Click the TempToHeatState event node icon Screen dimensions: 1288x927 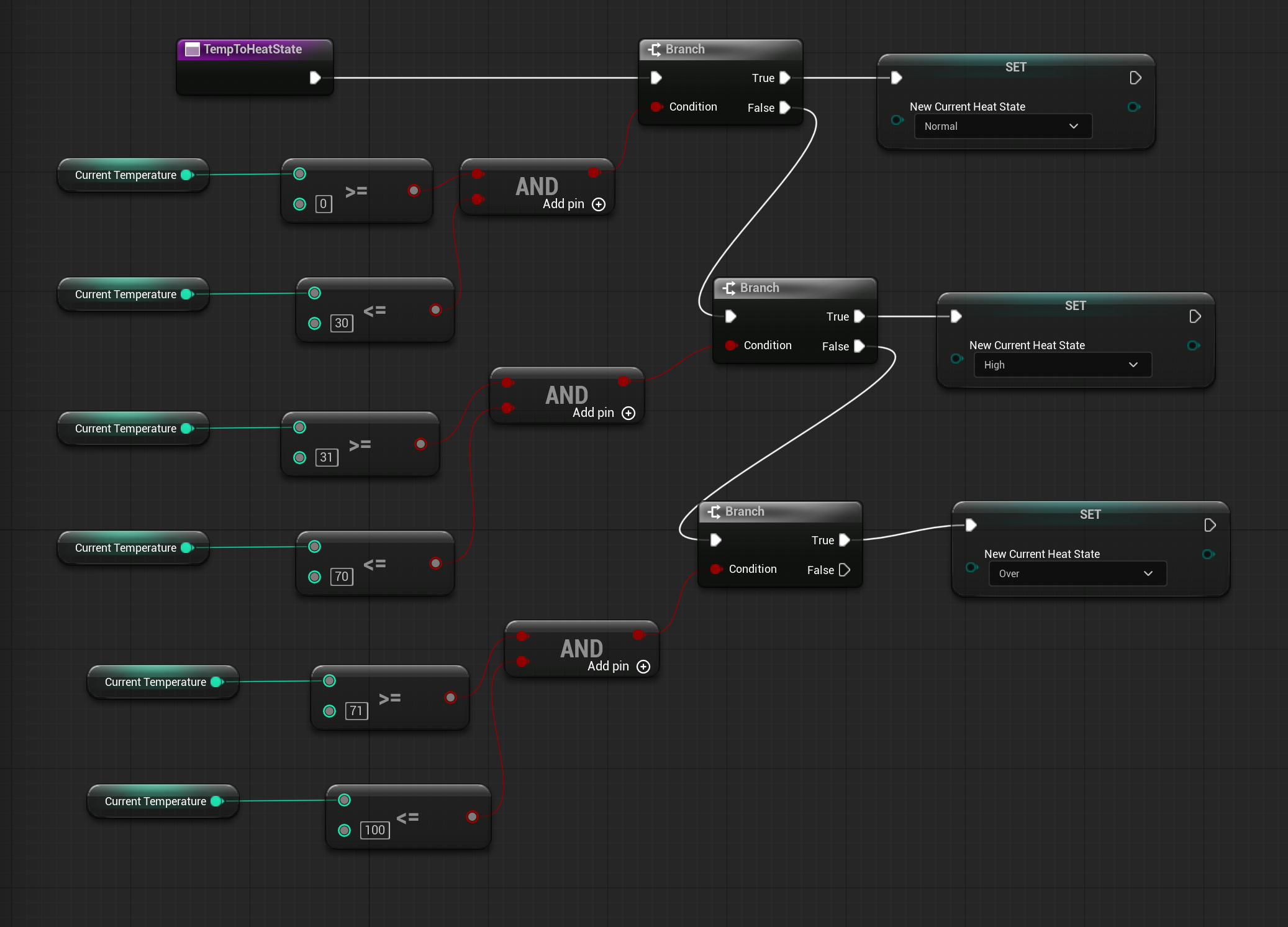click(193, 49)
